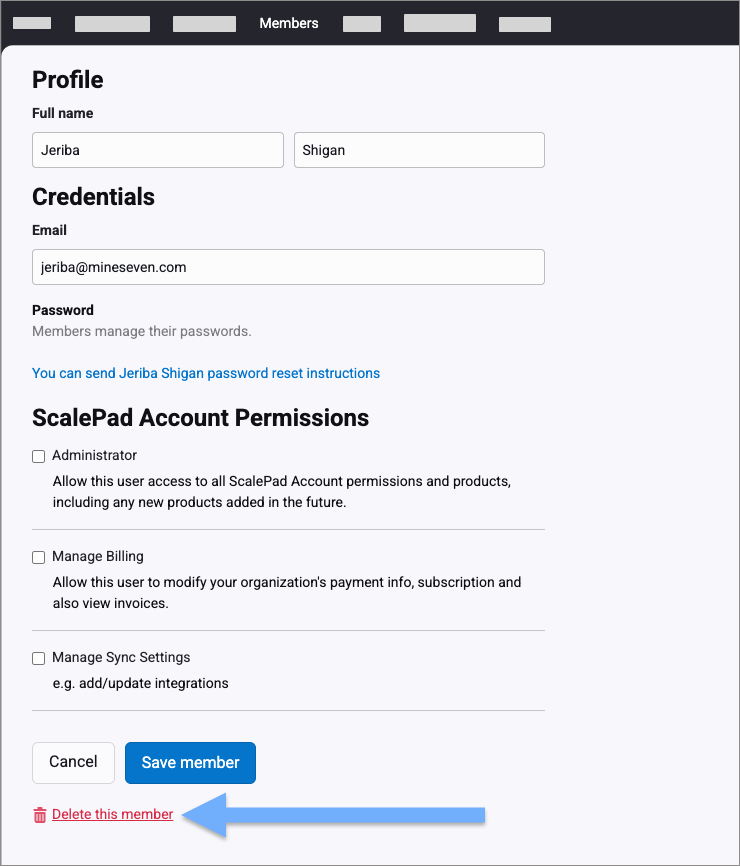The height and width of the screenshot is (866, 740).
Task: Click the Delete this member link
Action: pos(113,815)
